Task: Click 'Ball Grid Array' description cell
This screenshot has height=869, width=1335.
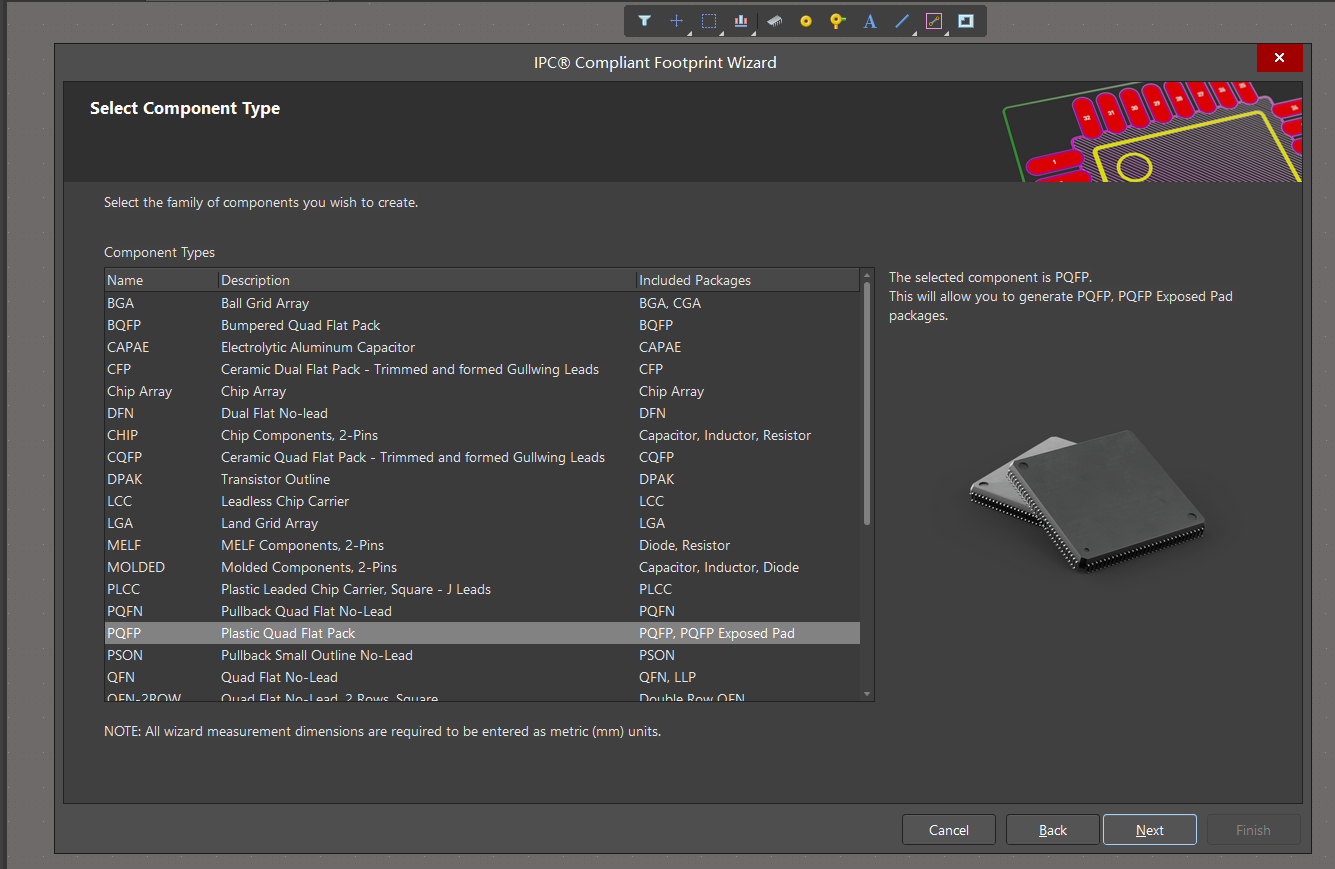Action: (x=265, y=303)
